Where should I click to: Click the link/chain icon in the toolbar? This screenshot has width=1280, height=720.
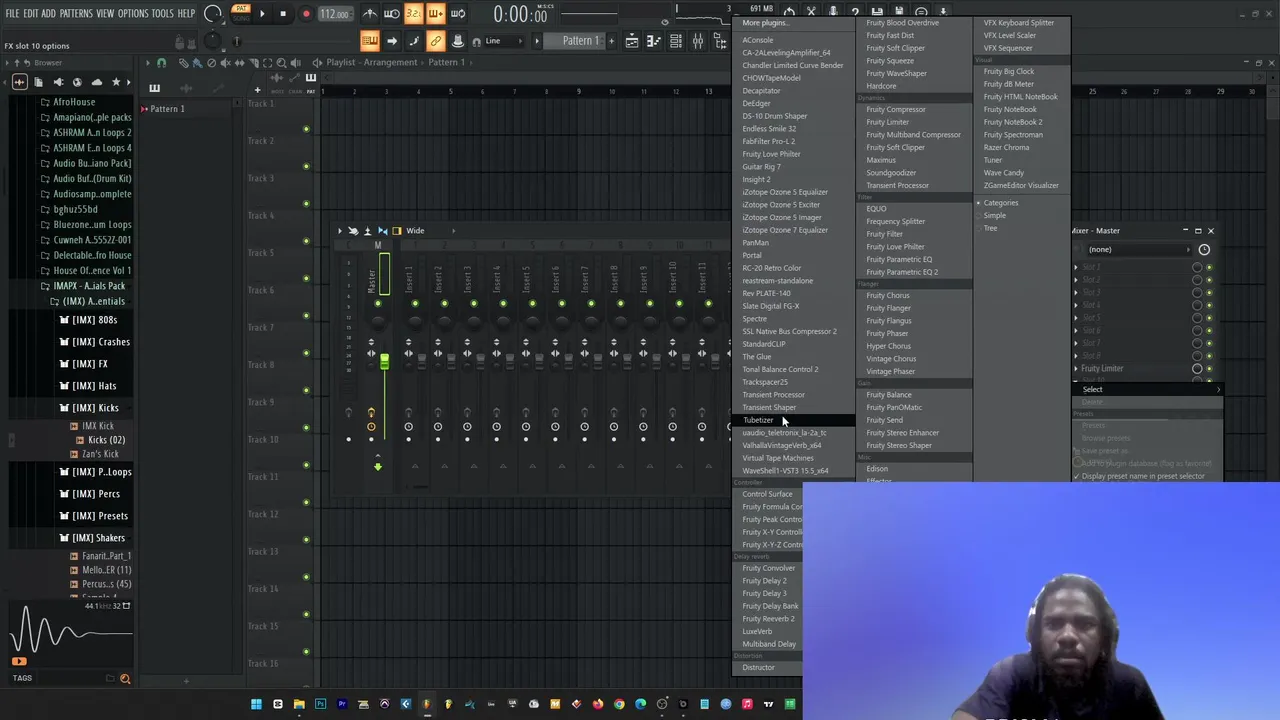tap(436, 41)
